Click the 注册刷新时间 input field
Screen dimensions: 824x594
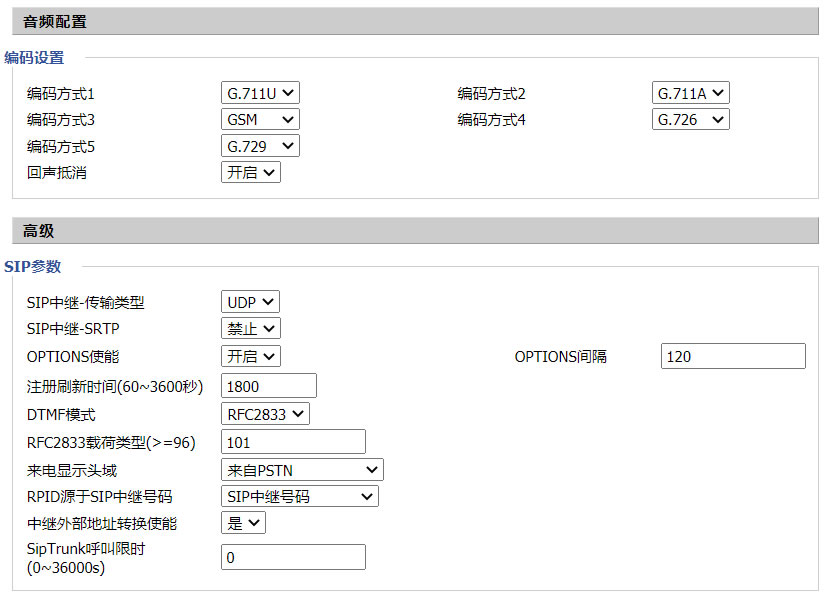[268, 386]
